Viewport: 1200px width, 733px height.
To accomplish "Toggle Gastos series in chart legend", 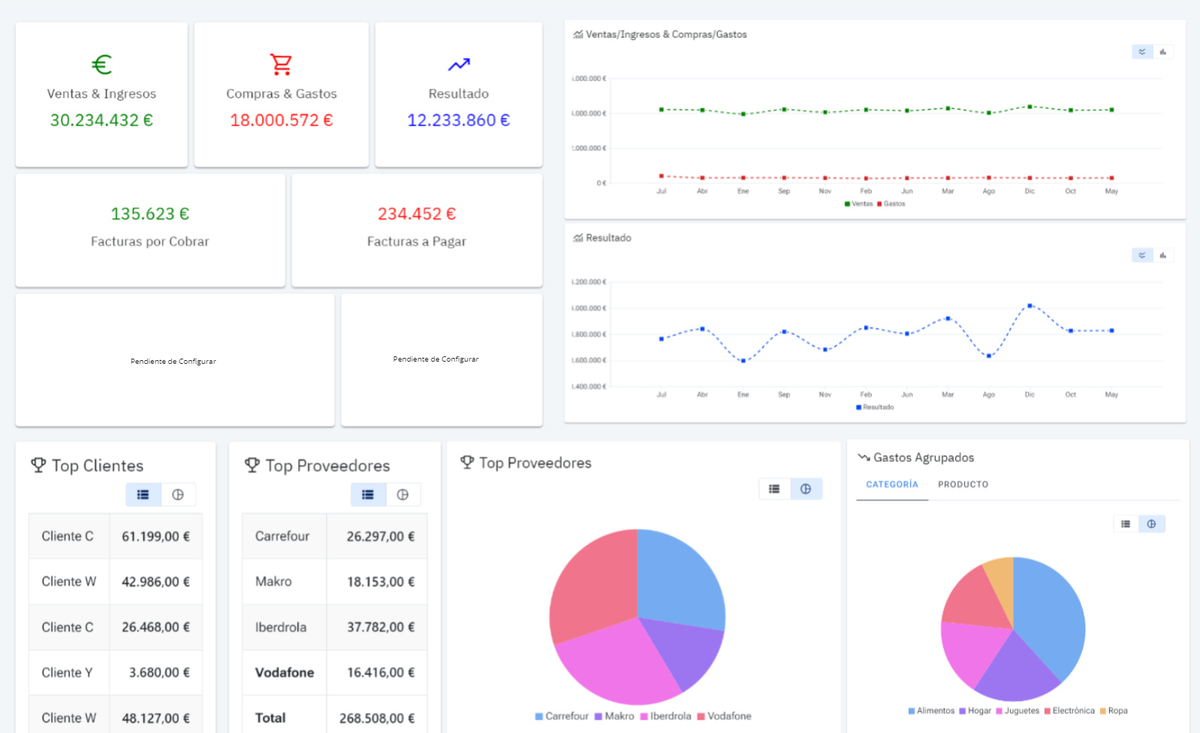I will point(891,203).
